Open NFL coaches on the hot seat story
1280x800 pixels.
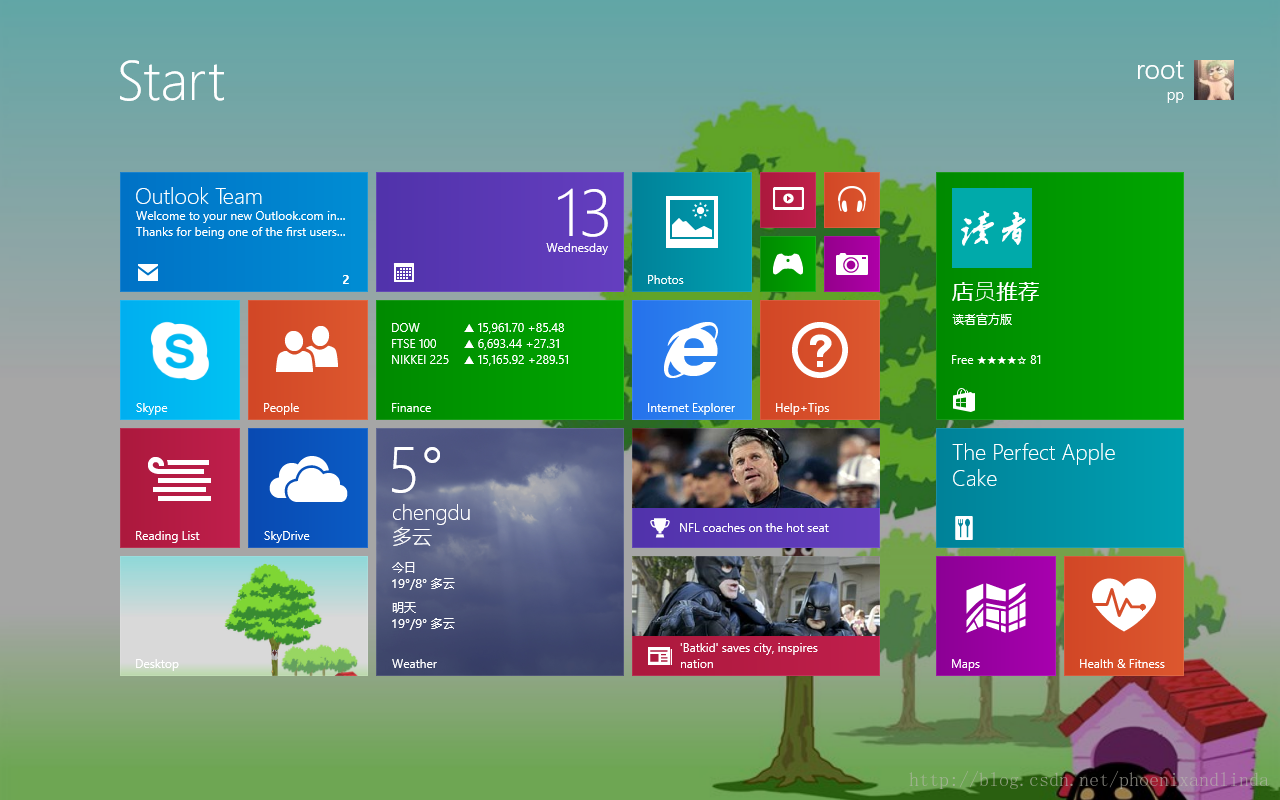[756, 488]
